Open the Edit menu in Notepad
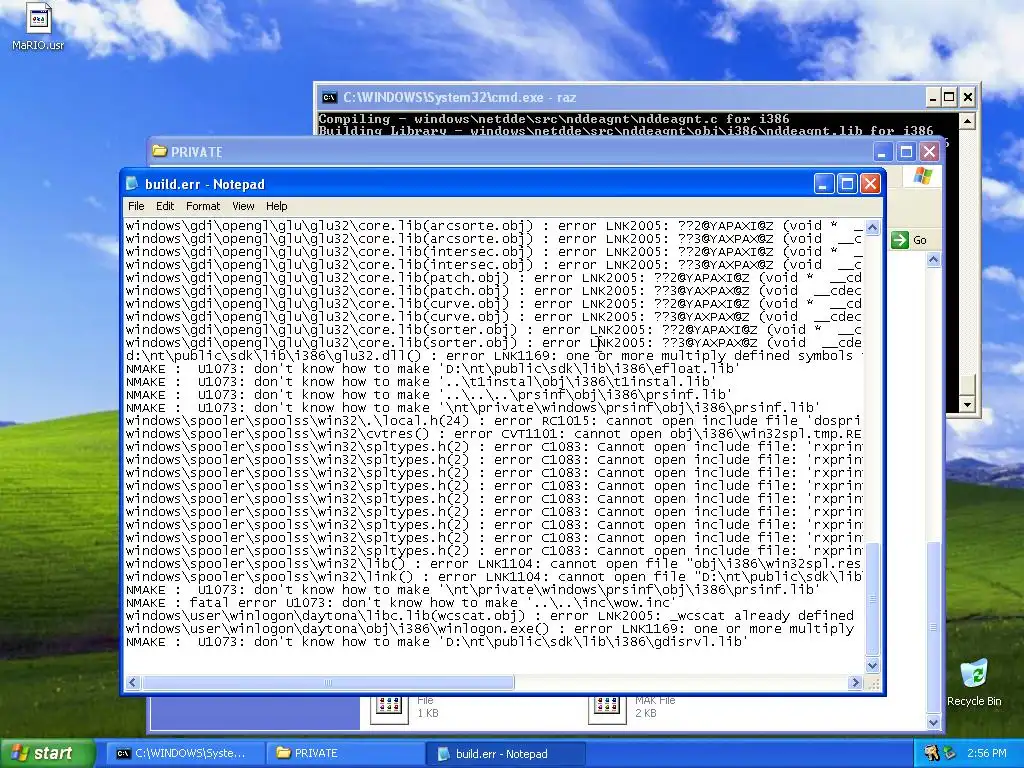The height and width of the screenshot is (768, 1024). [165, 206]
